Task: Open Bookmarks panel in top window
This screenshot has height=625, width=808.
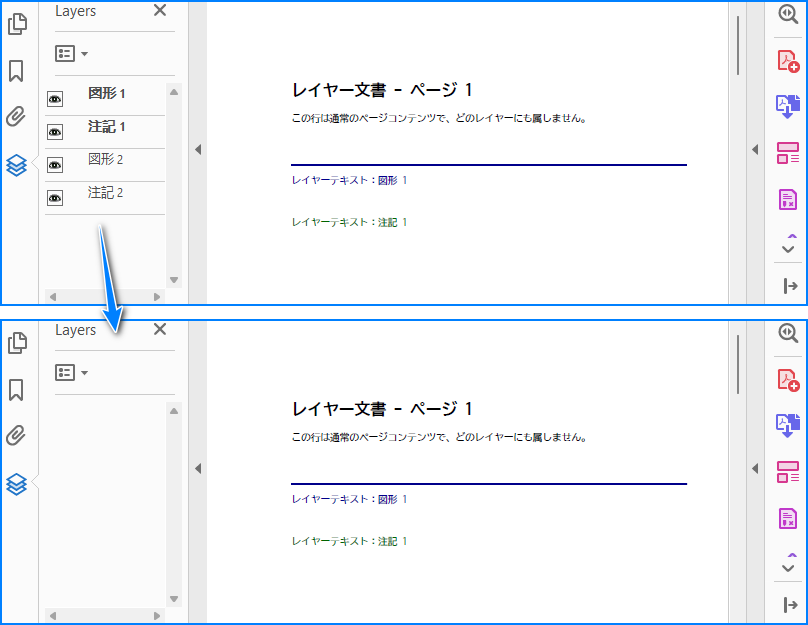Action: point(16,71)
